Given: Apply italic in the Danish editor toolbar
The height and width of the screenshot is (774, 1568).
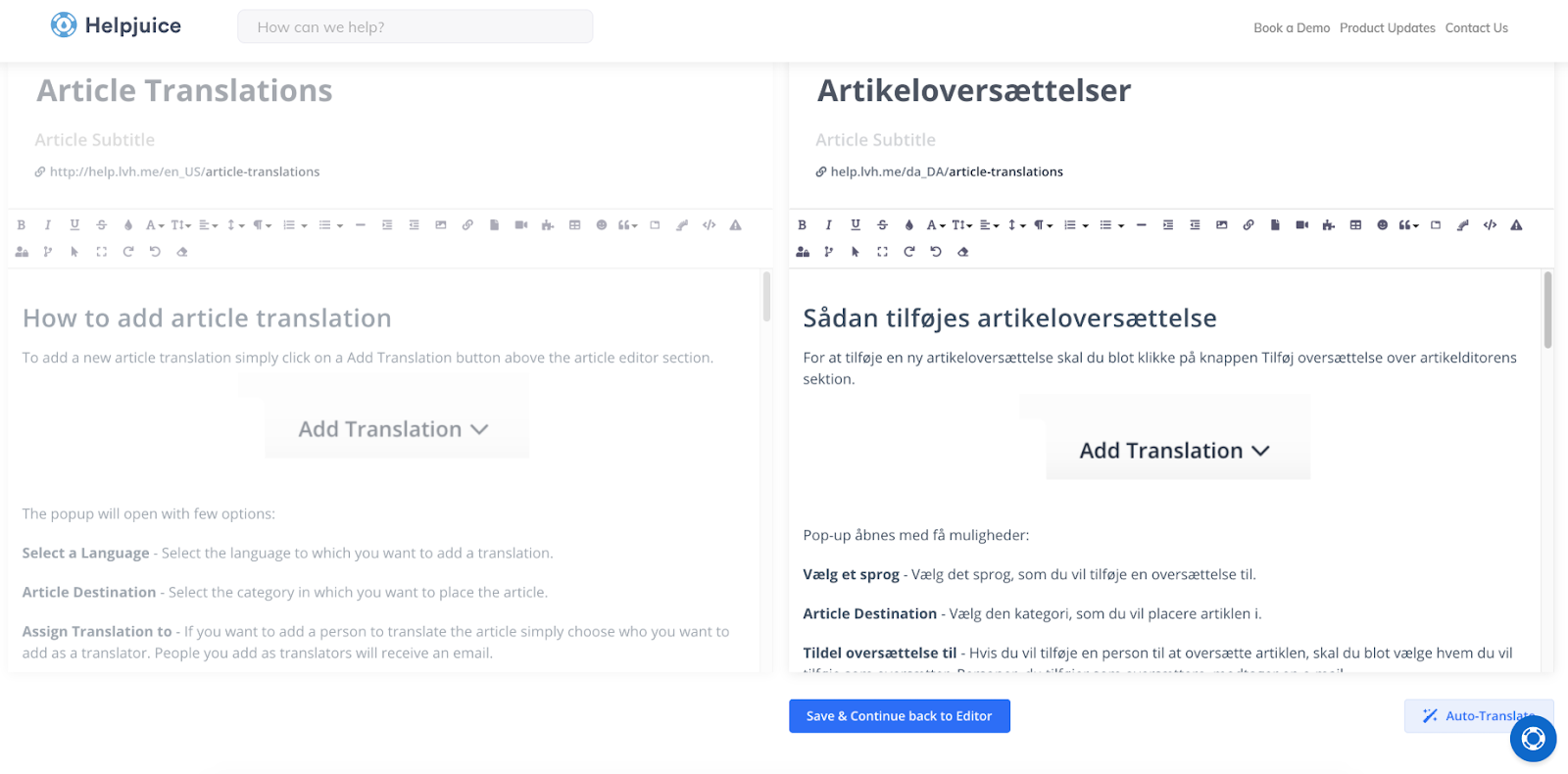Looking at the screenshot, I should (x=828, y=225).
